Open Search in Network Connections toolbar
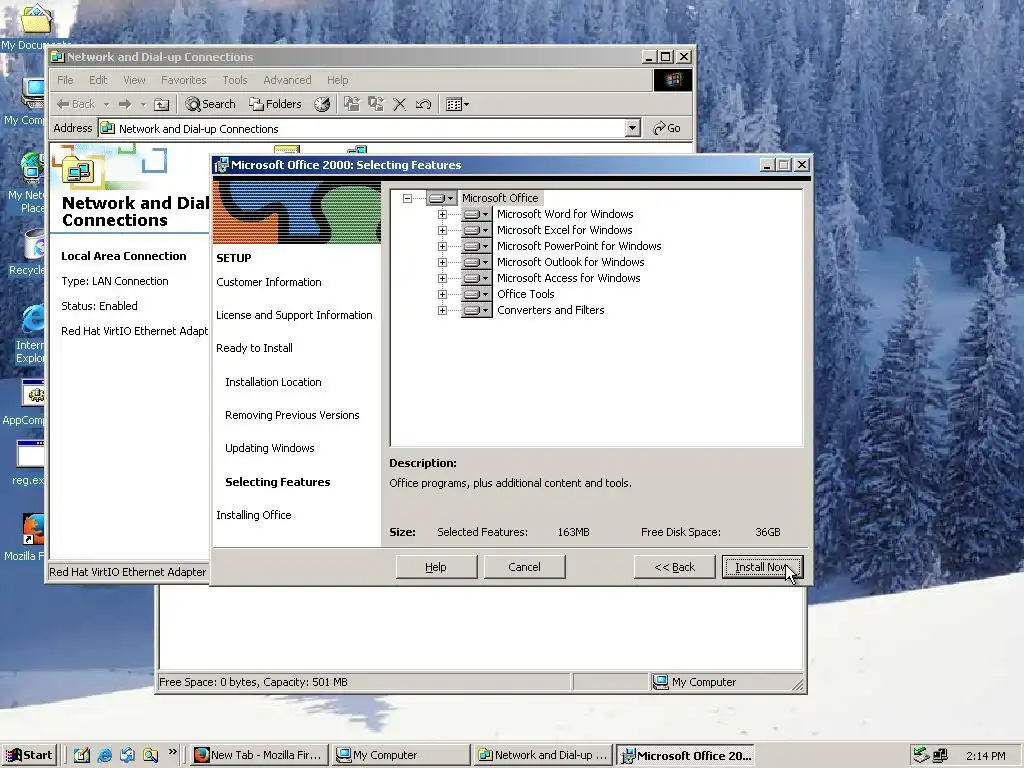Image resolution: width=1024 pixels, height=768 pixels. click(x=210, y=104)
